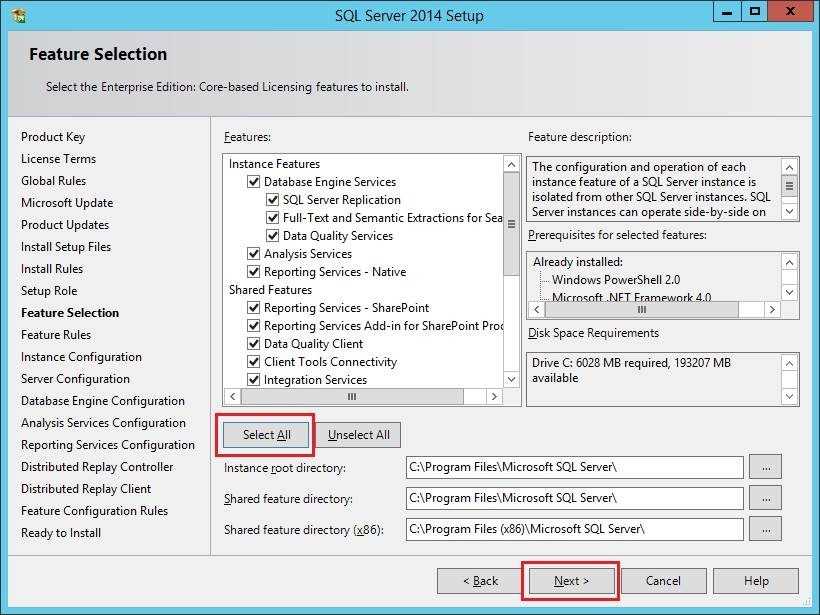Toggle Data Quality Client checkbox

click(254, 344)
